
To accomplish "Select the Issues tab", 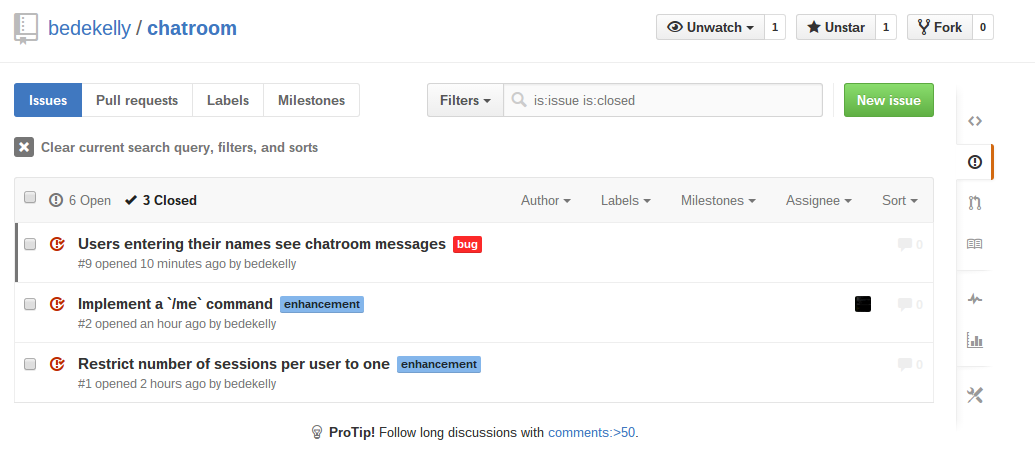I will [48, 100].
